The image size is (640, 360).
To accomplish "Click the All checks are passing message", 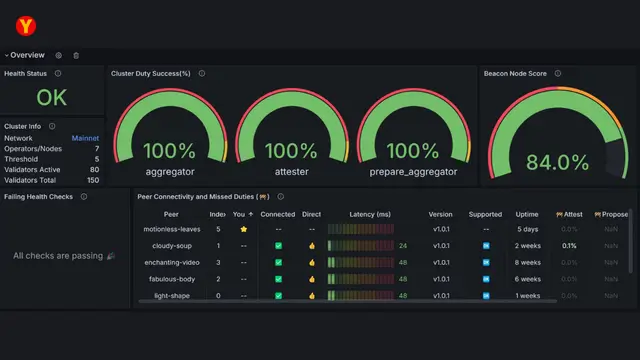I will [x=64, y=256].
